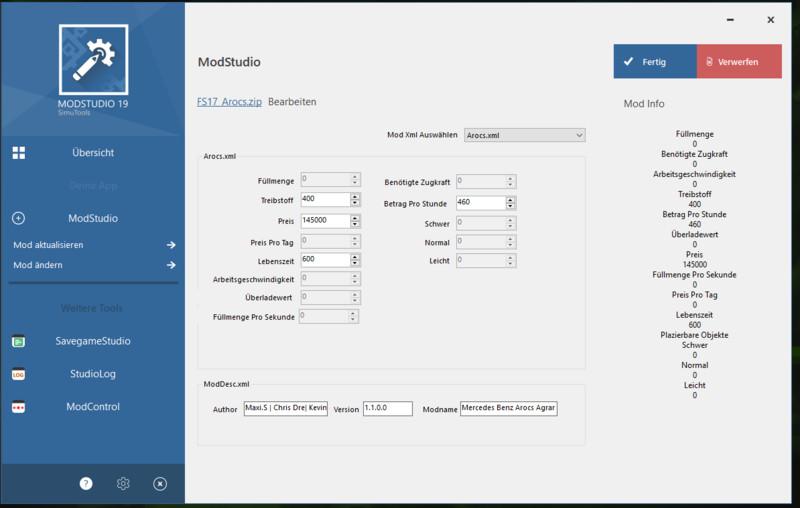Click the help question mark icon
The width and height of the screenshot is (800, 508).
point(86,483)
